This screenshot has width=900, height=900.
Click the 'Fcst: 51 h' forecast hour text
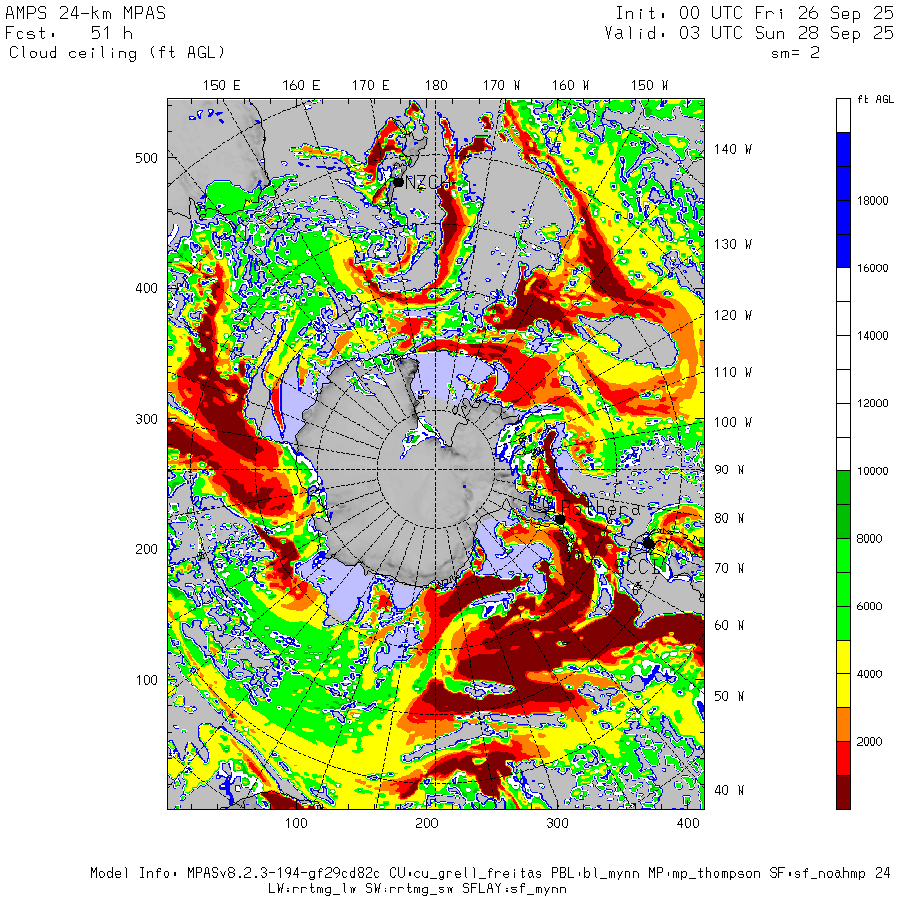coord(69,33)
